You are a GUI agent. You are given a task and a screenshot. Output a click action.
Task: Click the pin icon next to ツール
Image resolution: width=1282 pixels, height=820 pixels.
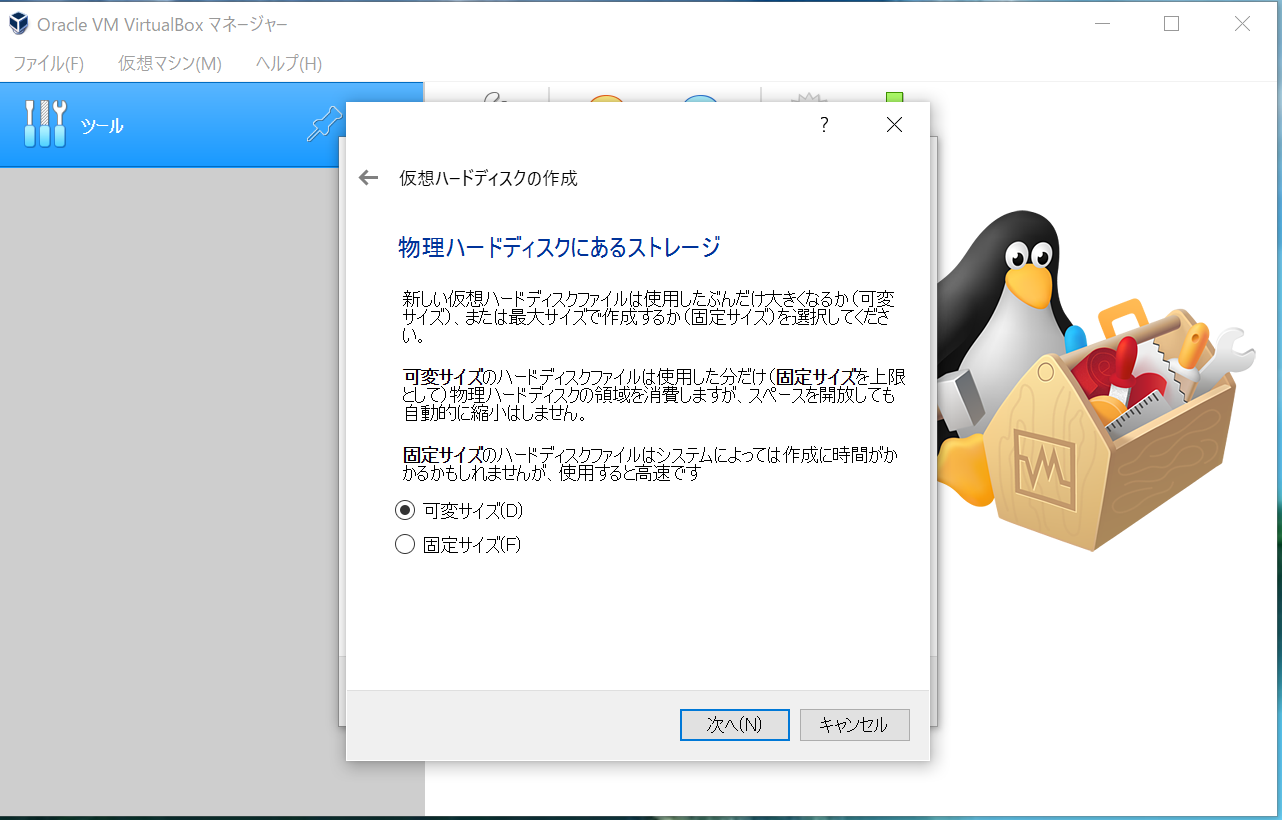(x=324, y=124)
